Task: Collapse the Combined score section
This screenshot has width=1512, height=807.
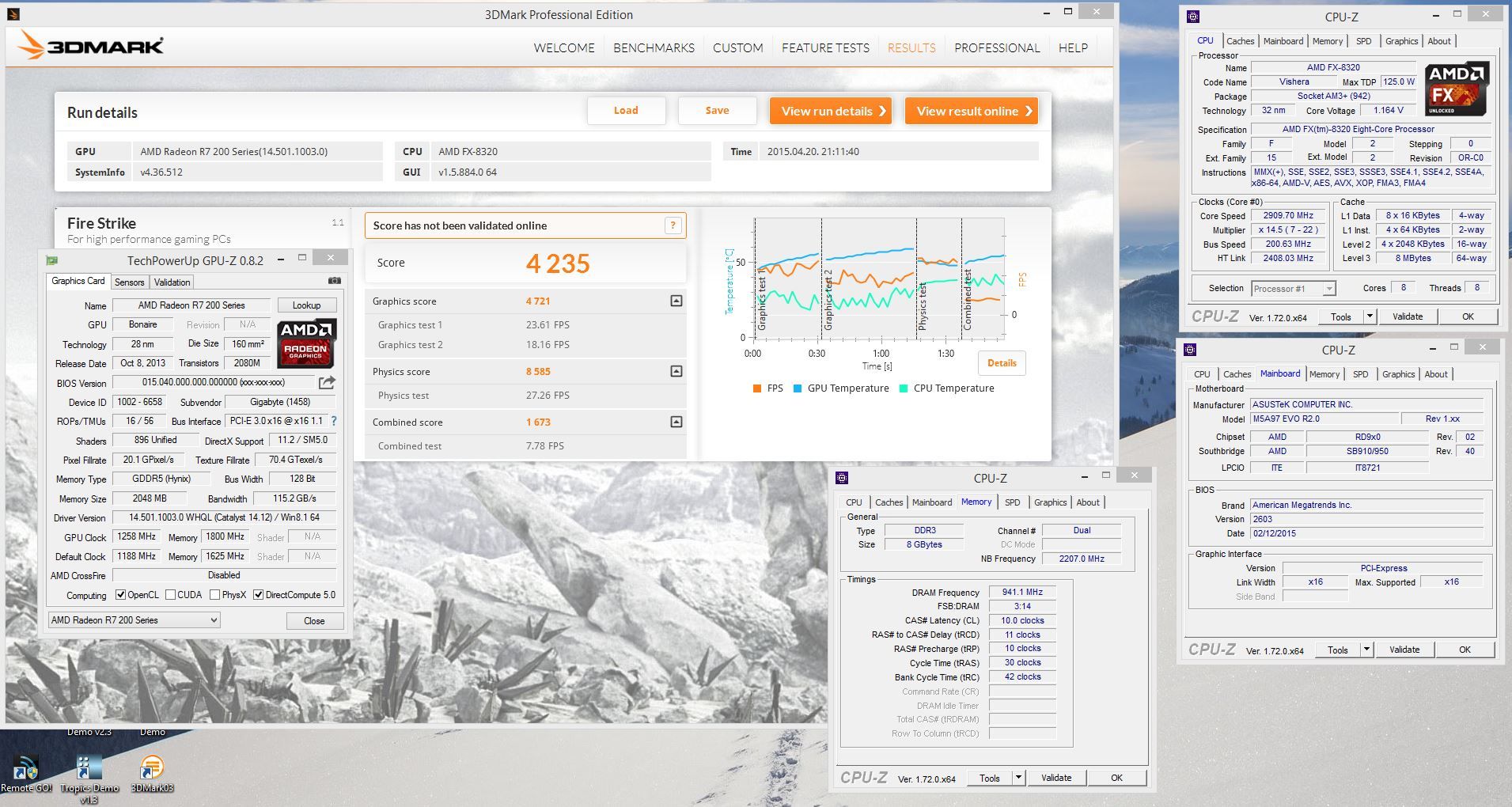Action: click(676, 422)
